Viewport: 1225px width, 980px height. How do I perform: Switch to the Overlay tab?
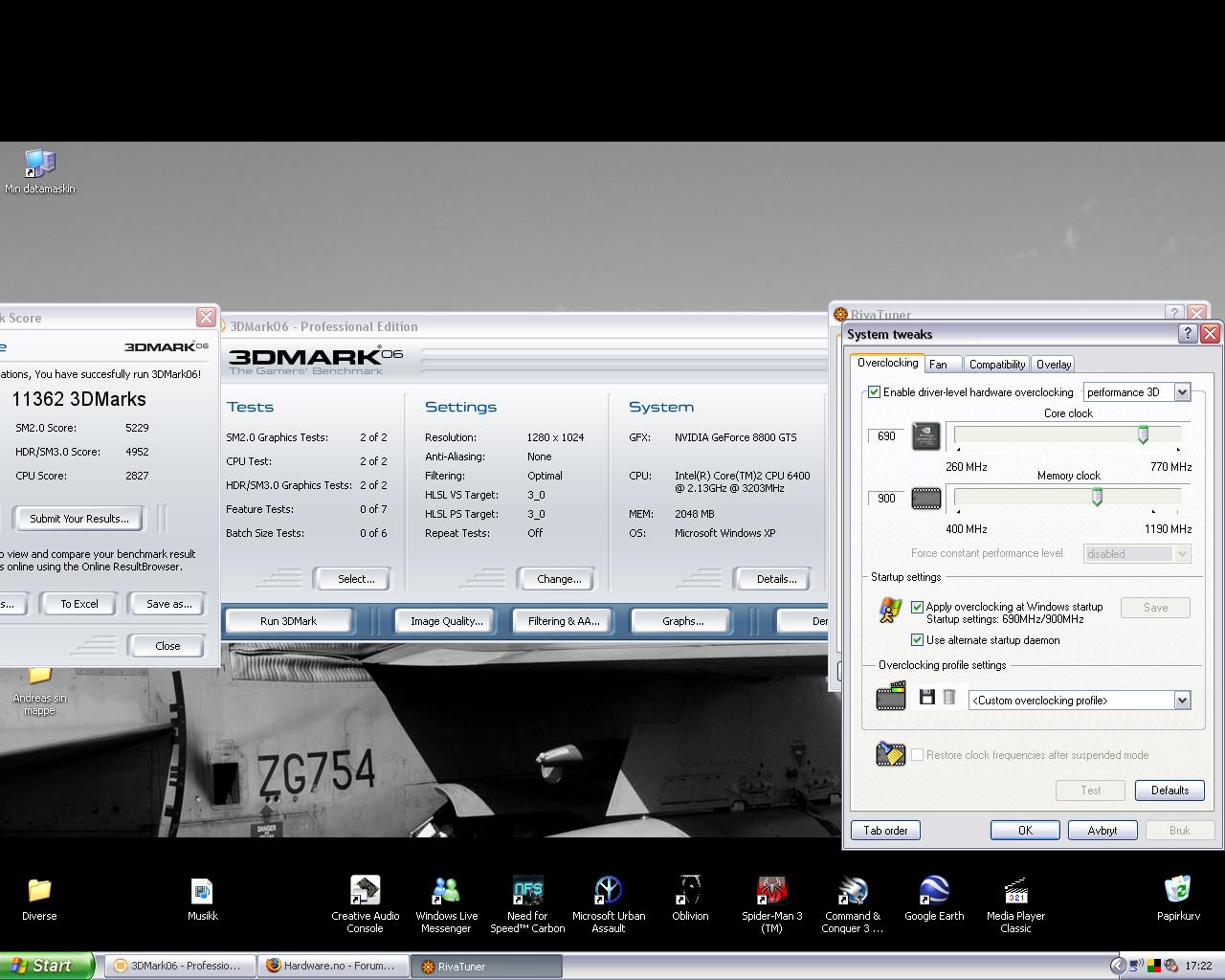click(1054, 365)
